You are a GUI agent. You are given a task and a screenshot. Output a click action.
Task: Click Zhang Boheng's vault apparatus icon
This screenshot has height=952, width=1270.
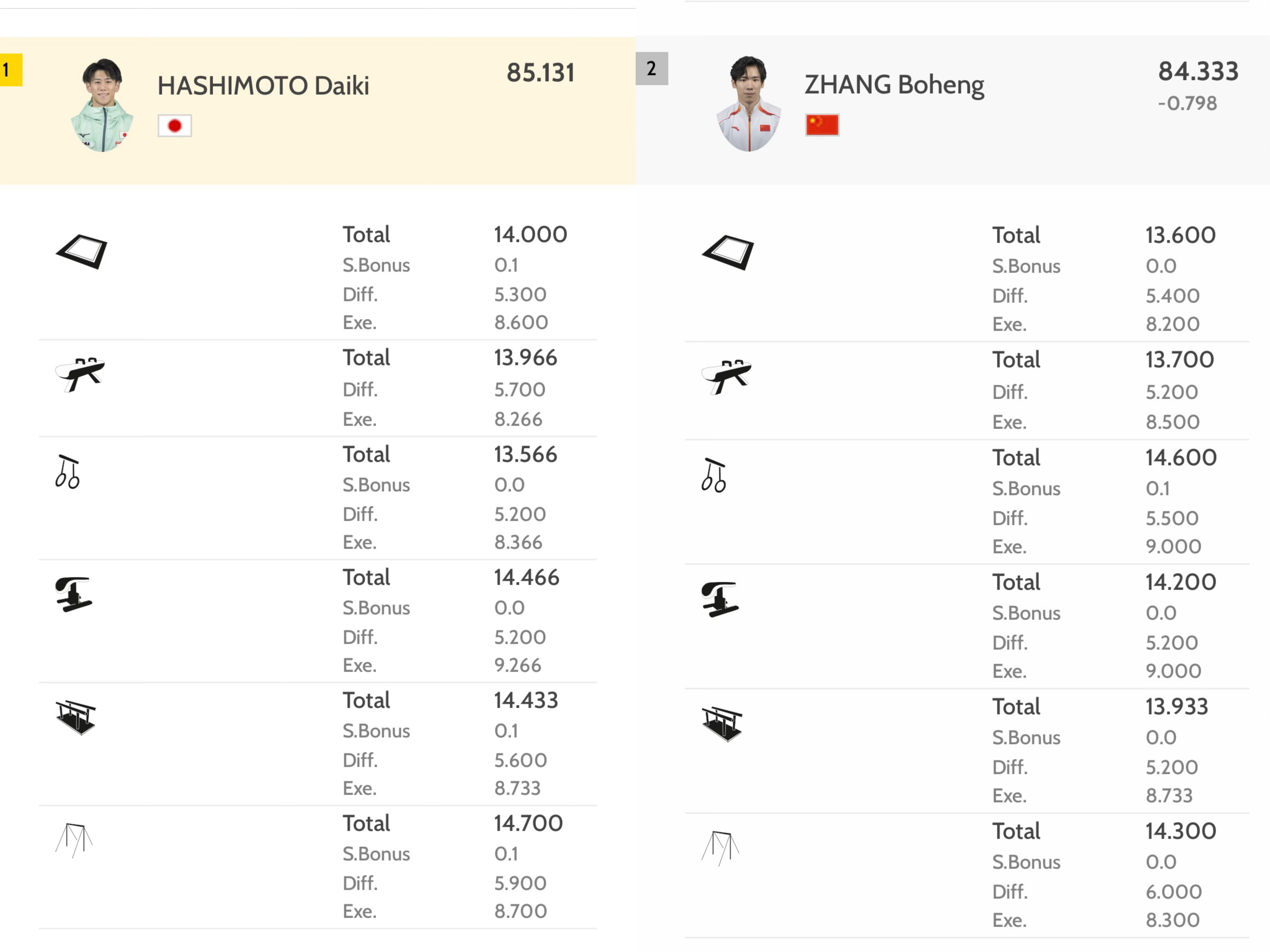(719, 599)
